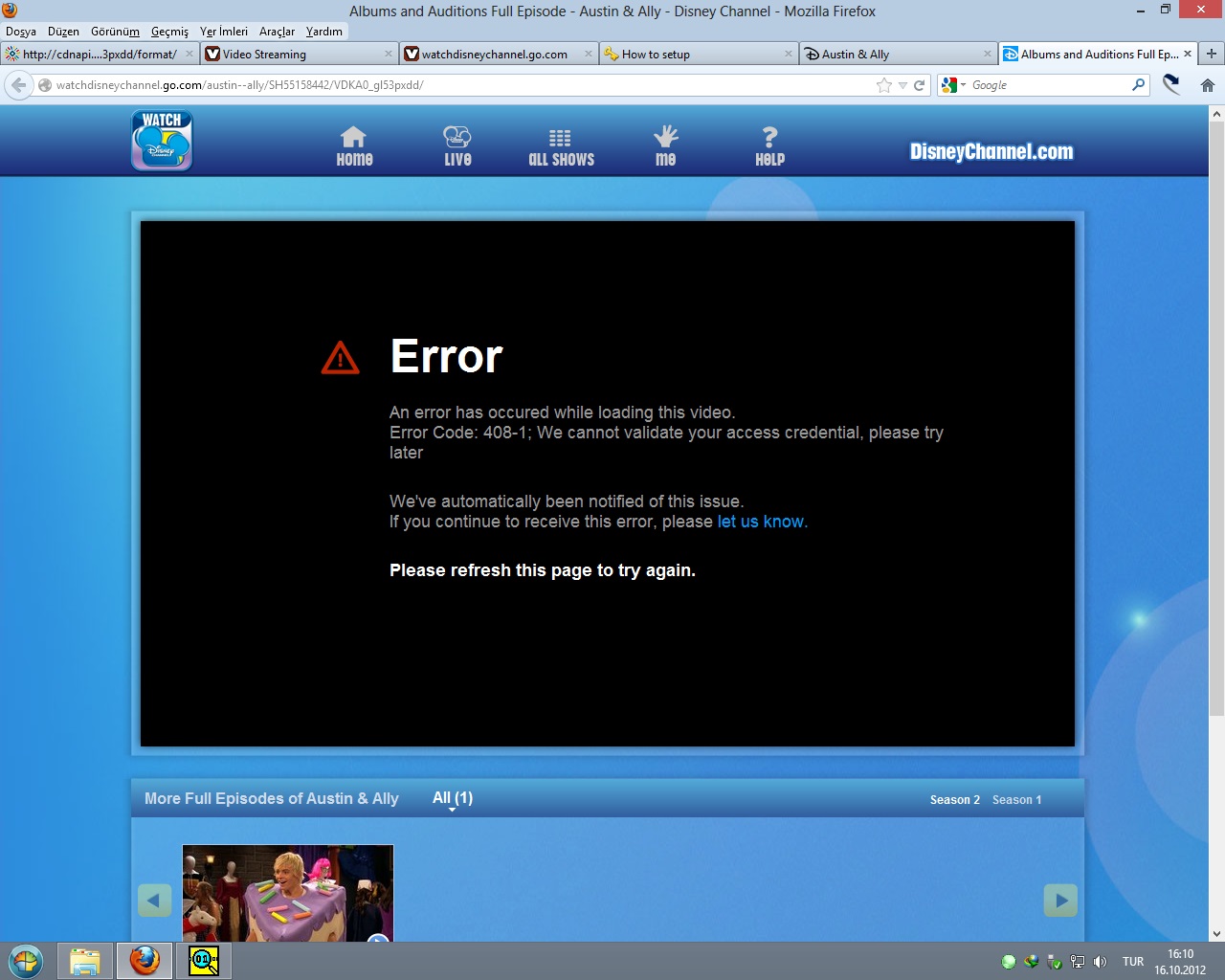Close the watchdisneychannel.go.com tab
Screen dimensions: 1225x980
pos(589,55)
